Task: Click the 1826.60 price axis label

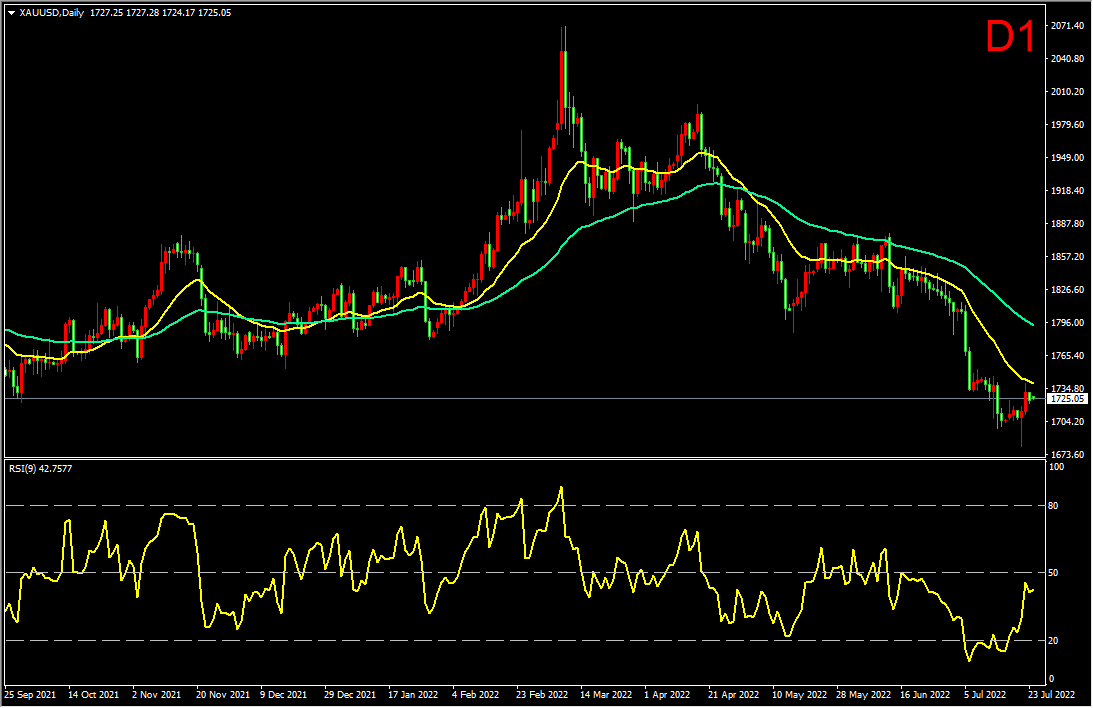Action: (1067, 290)
